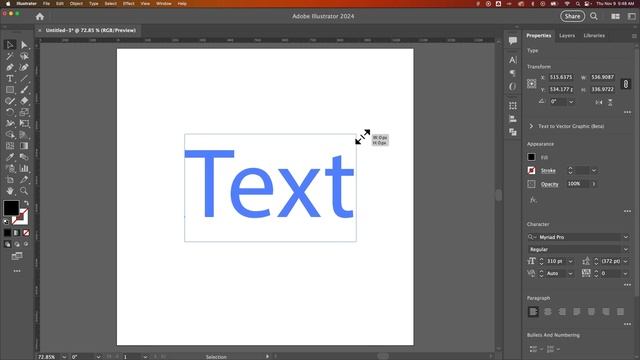640x360 pixels.
Task: Select the Magic Wand tool
Action: [x=10, y=56]
